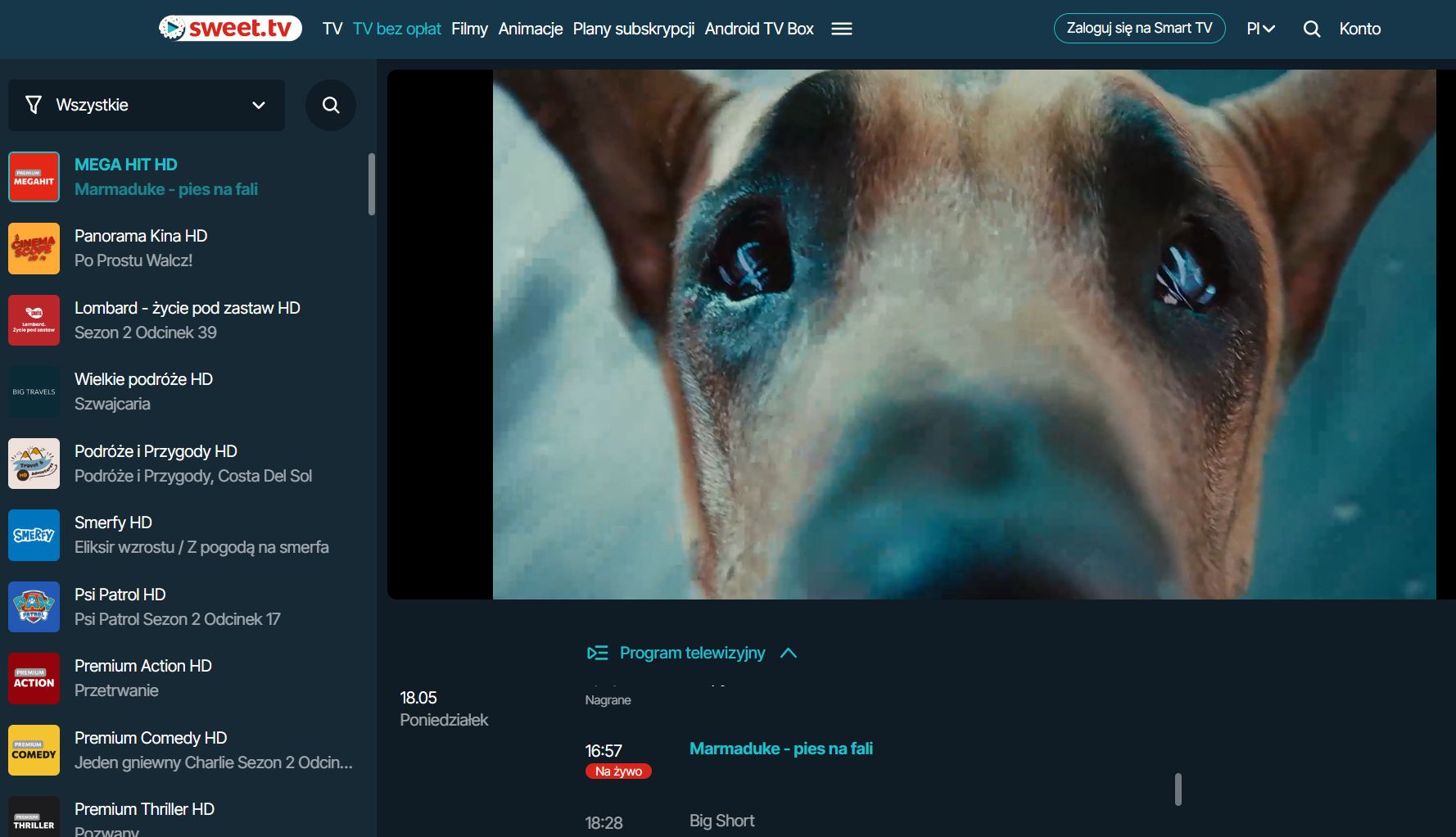The image size is (1456, 837).
Task: Click the video player showing the dog
Action: point(921,334)
